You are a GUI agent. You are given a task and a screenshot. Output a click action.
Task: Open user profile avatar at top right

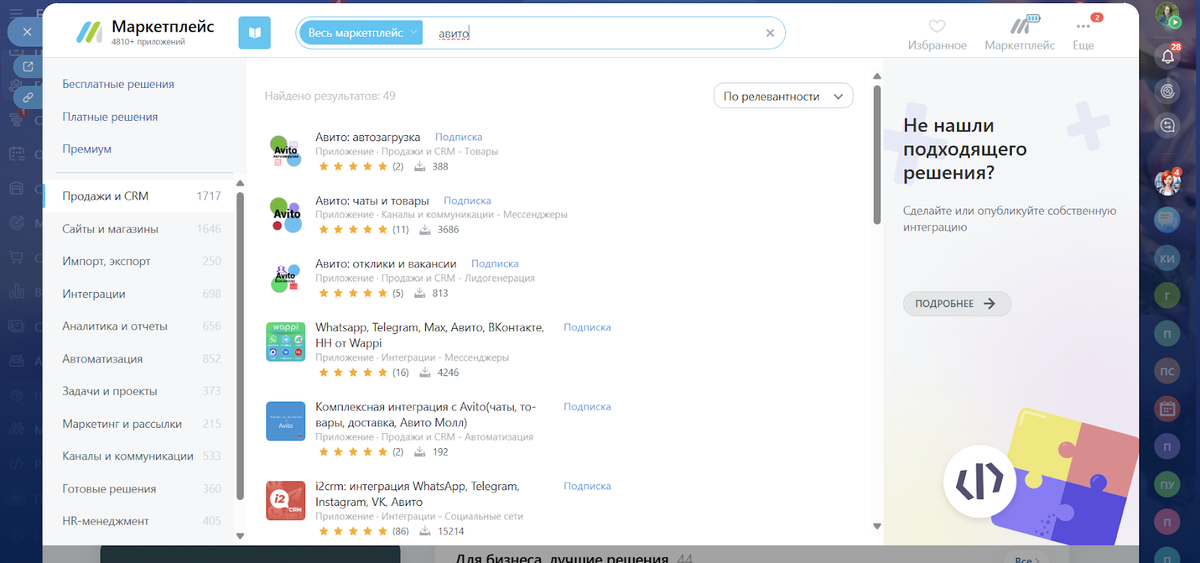click(1167, 14)
